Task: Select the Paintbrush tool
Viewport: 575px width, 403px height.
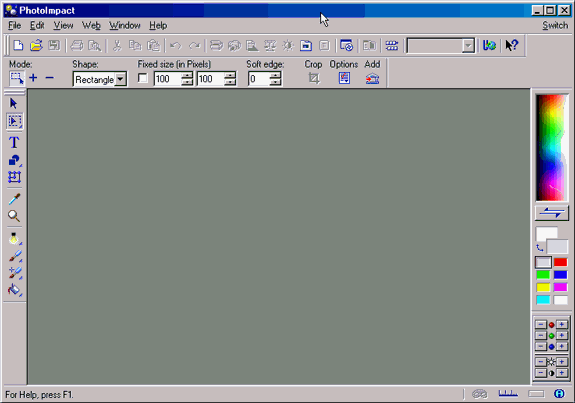Action: click(15, 256)
